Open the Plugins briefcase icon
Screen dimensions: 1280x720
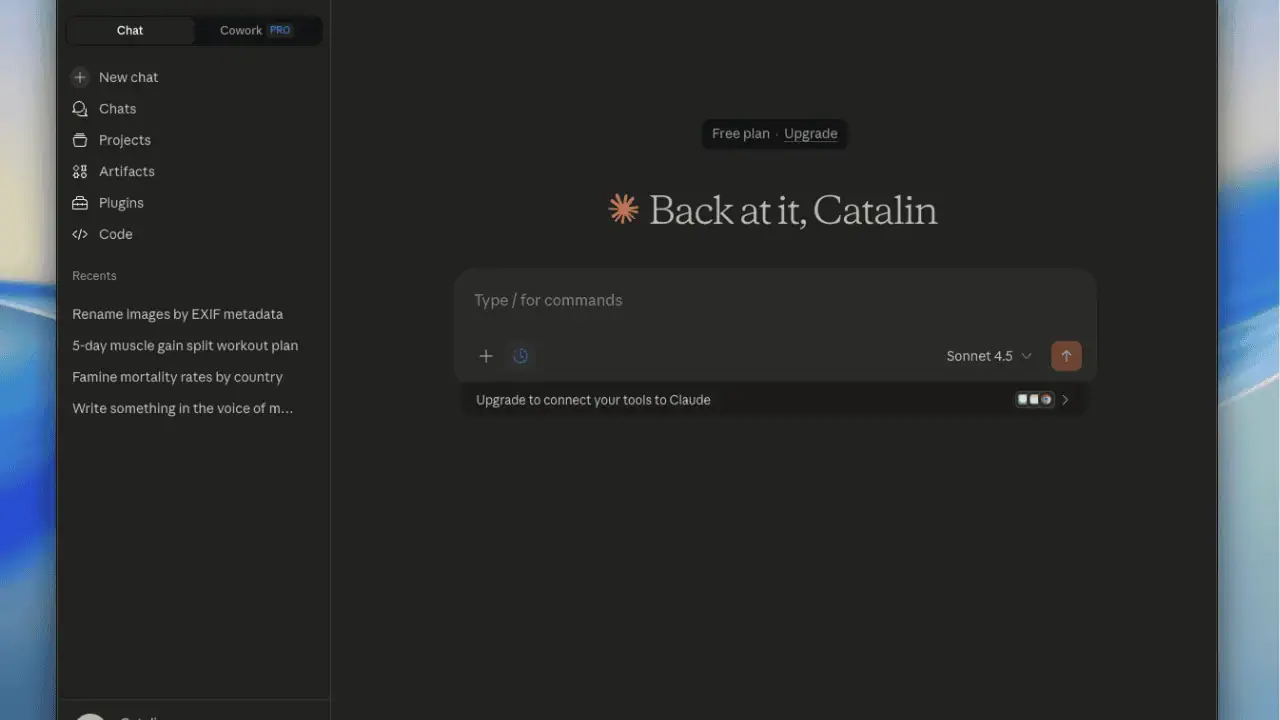[x=80, y=203]
